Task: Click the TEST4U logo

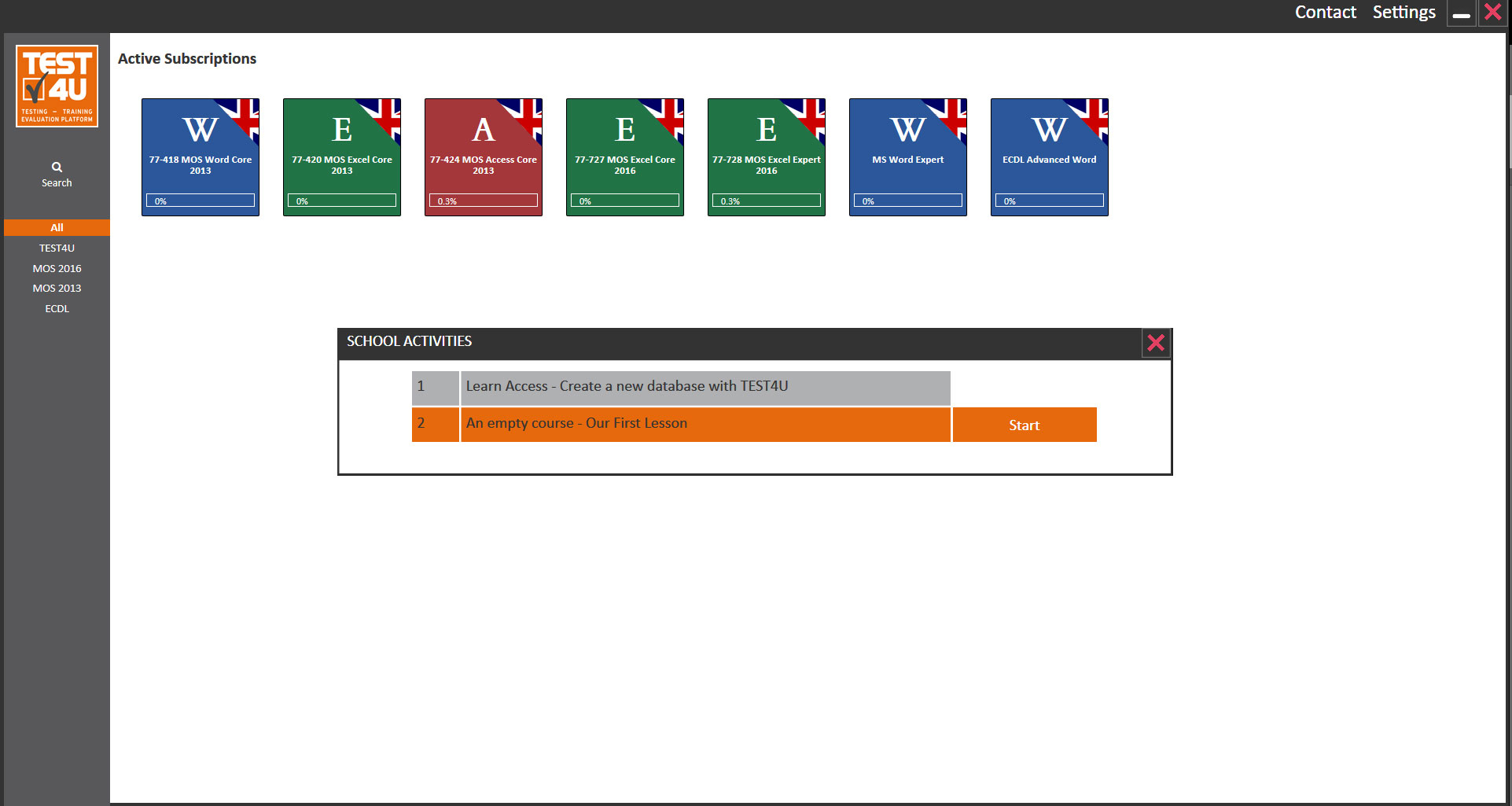Action: pos(57,86)
